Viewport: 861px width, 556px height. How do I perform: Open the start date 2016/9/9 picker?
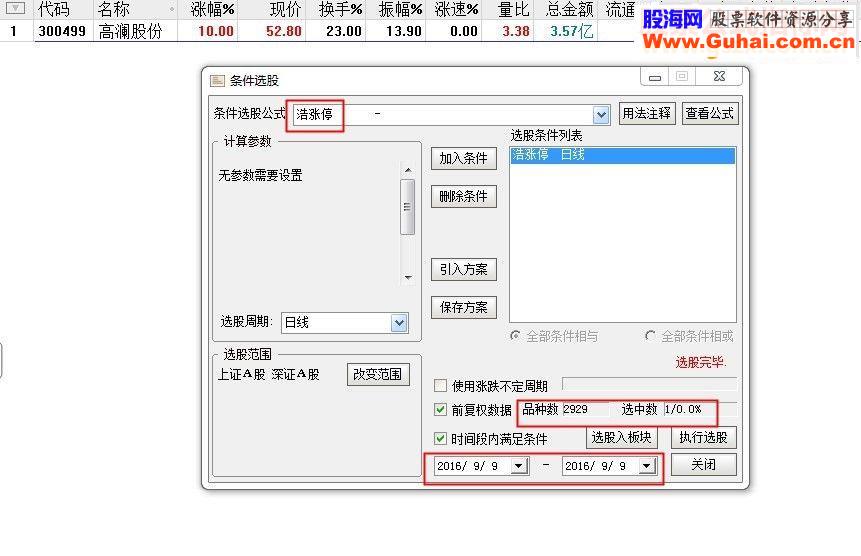coord(518,467)
